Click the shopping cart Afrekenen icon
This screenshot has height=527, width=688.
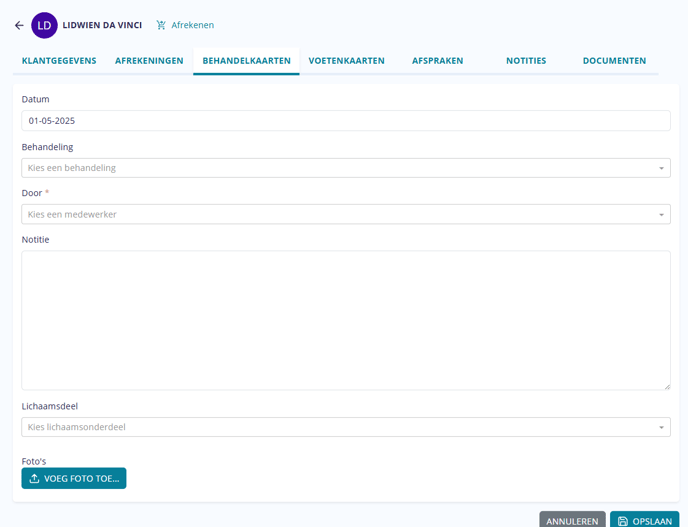[x=161, y=25]
